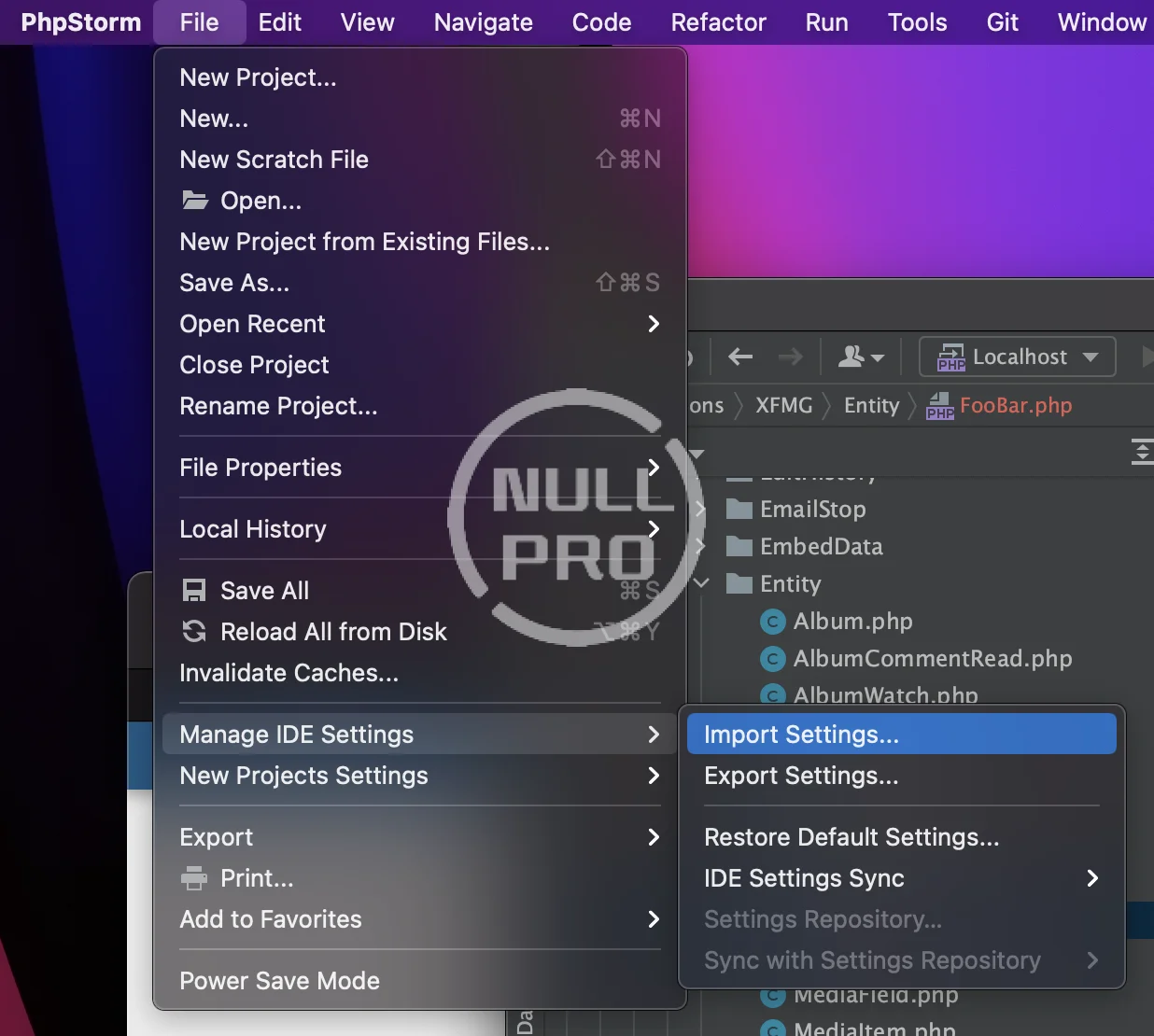Choose Invalidate Caches...
This screenshot has width=1154, height=1036.
(x=419, y=673)
